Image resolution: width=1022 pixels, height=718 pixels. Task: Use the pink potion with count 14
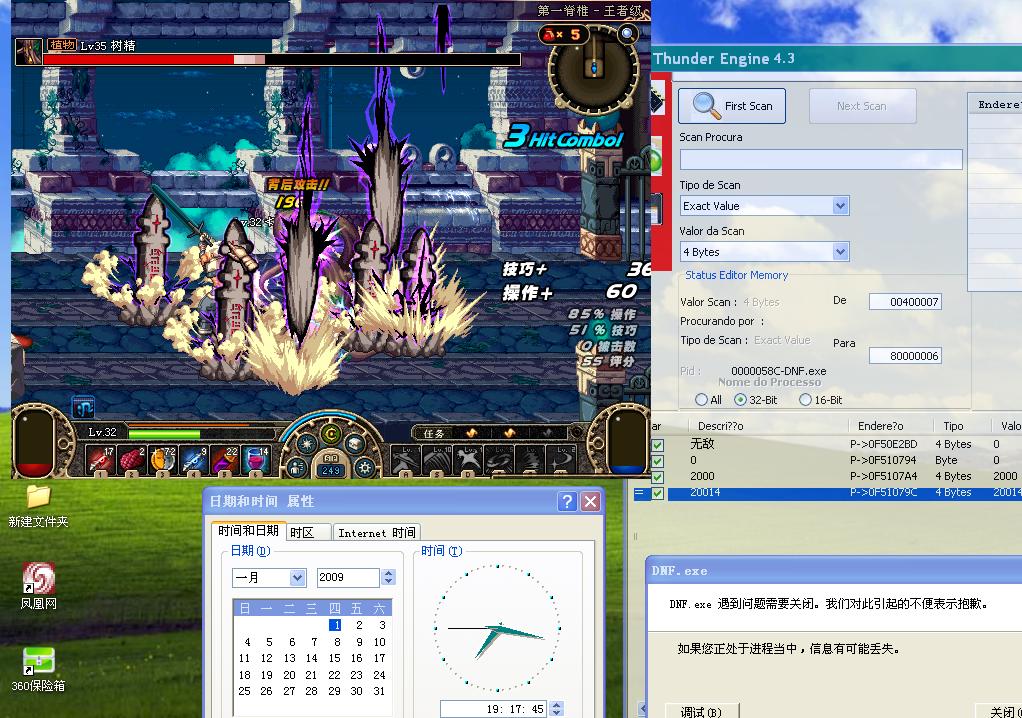(256, 459)
